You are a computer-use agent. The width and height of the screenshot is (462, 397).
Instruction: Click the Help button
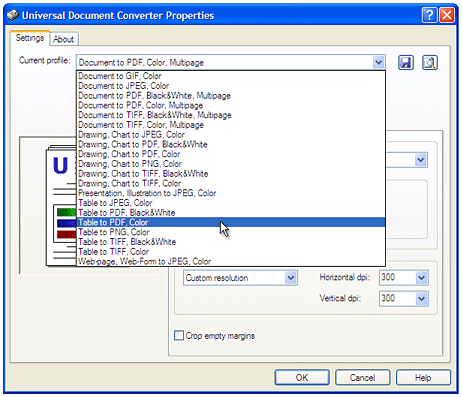click(423, 378)
